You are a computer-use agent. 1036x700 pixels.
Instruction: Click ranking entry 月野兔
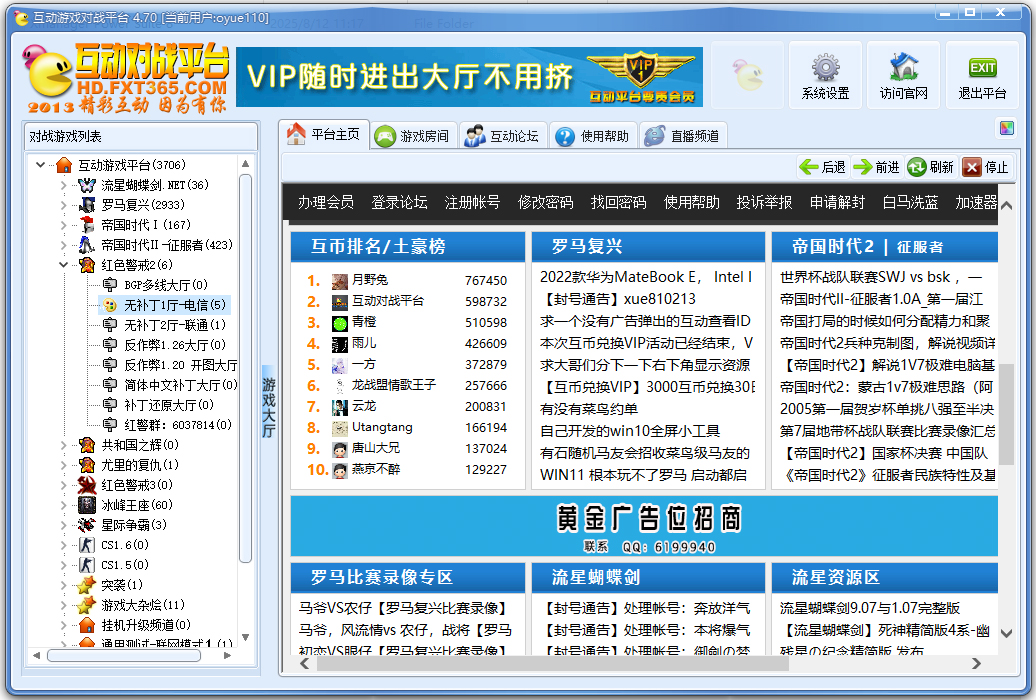tap(370, 280)
